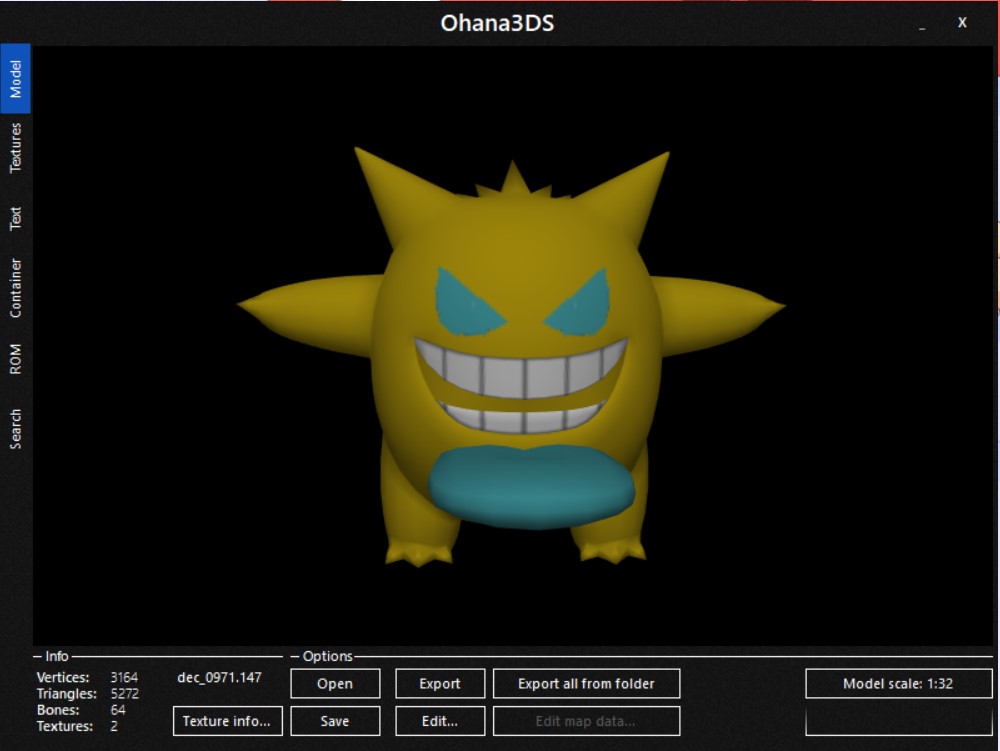
Task: Click the Texture info... button
Action: point(228,721)
